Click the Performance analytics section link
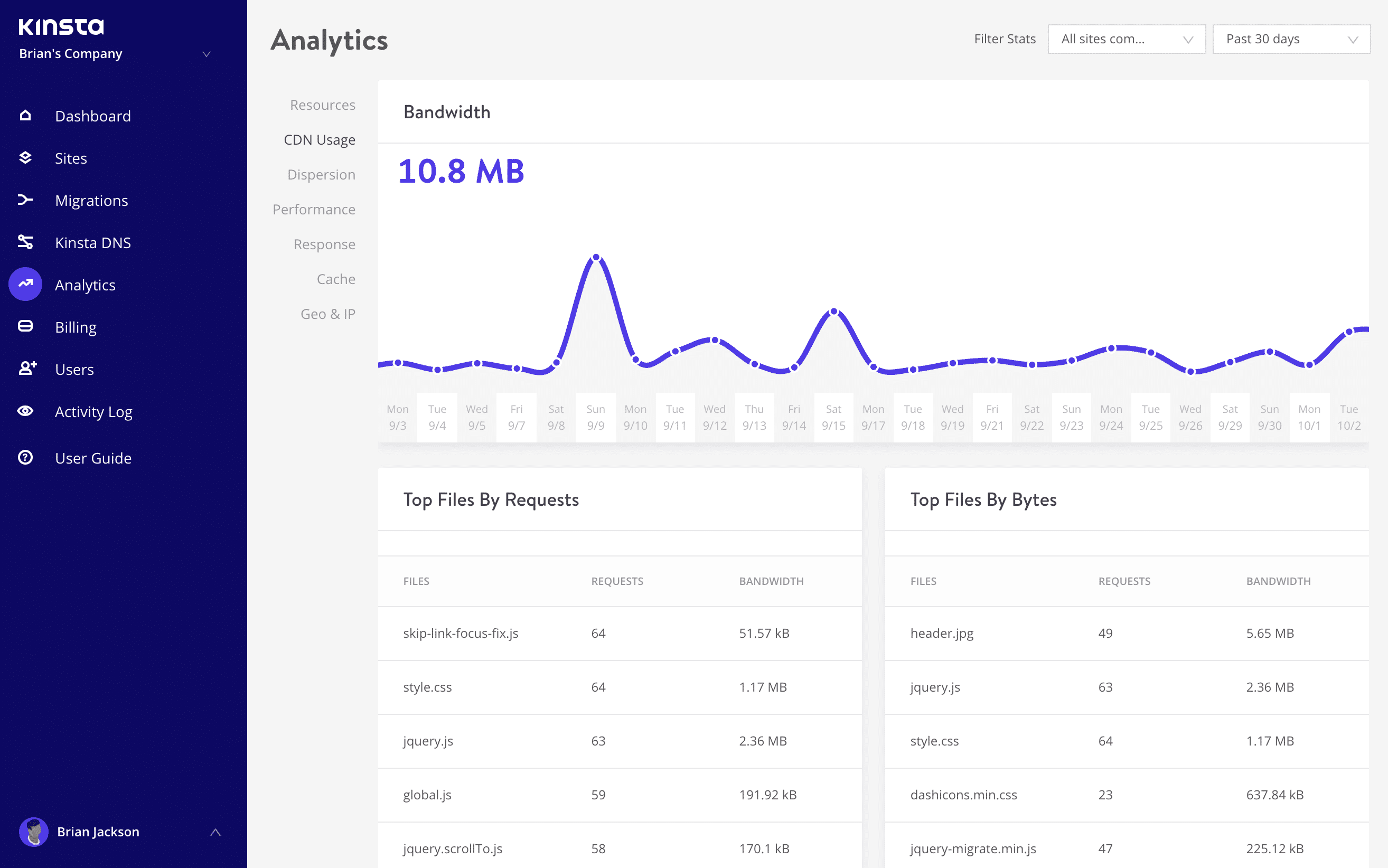The image size is (1388, 868). (x=314, y=209)
